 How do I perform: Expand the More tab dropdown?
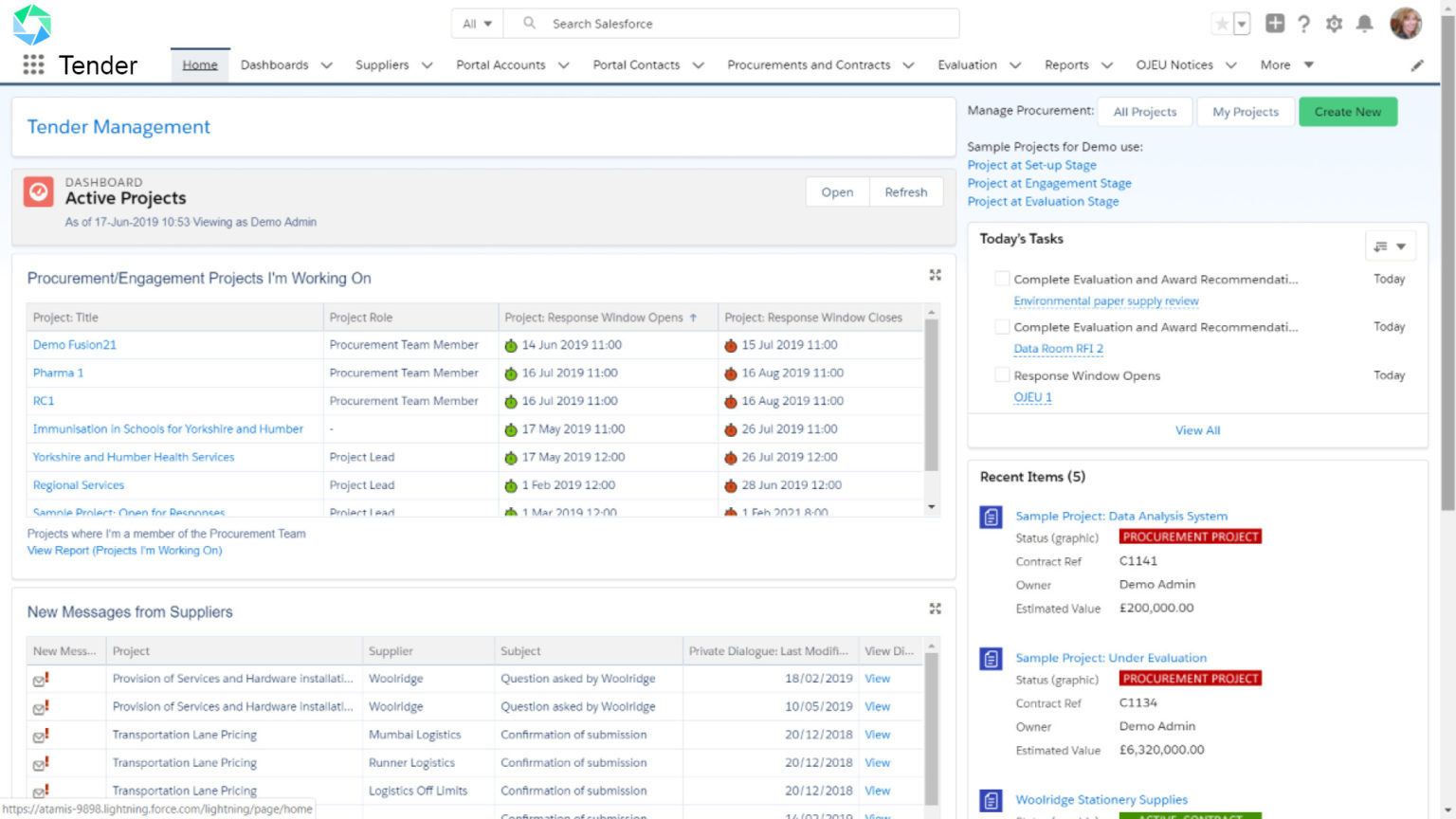click(x=1285, y=64)
